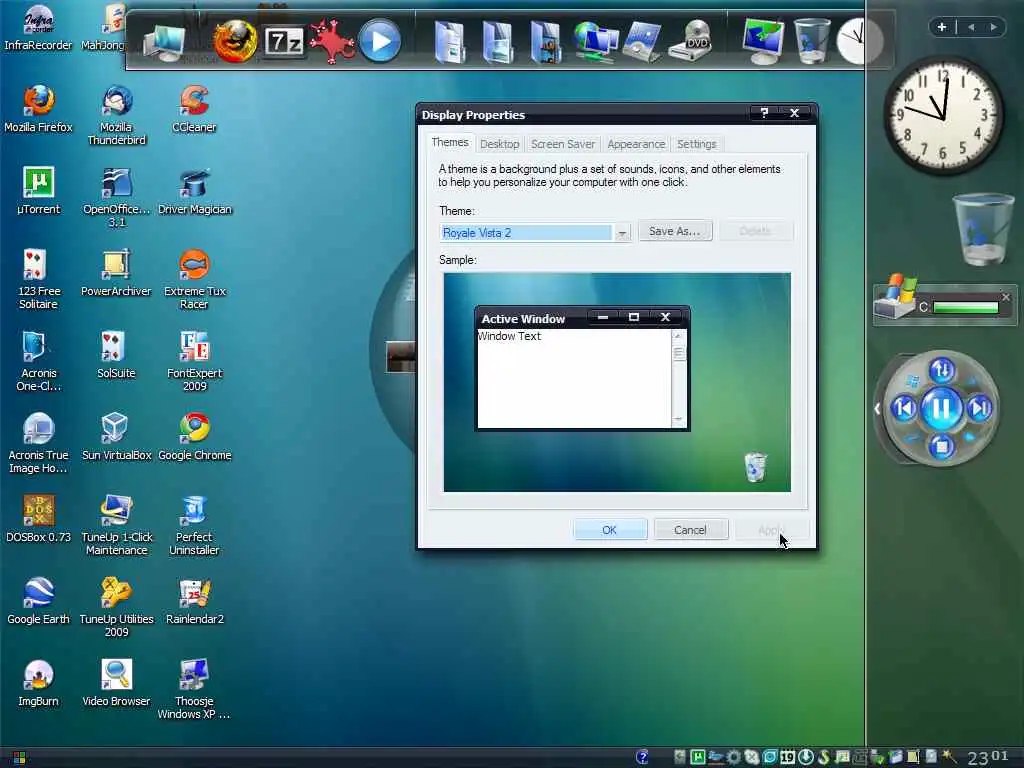Click Save As theme button
This screenshot has width=1024, height=768.
click(x=675, y=231)
